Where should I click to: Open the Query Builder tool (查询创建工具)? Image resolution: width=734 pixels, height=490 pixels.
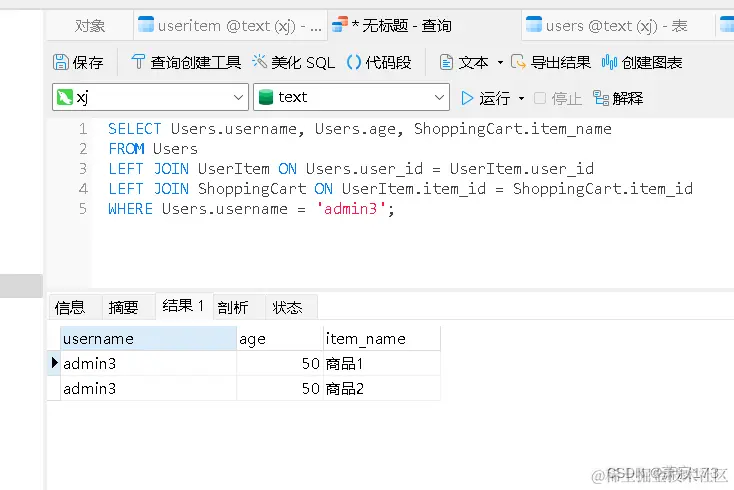pyautogui.click(x=186, y=62)
